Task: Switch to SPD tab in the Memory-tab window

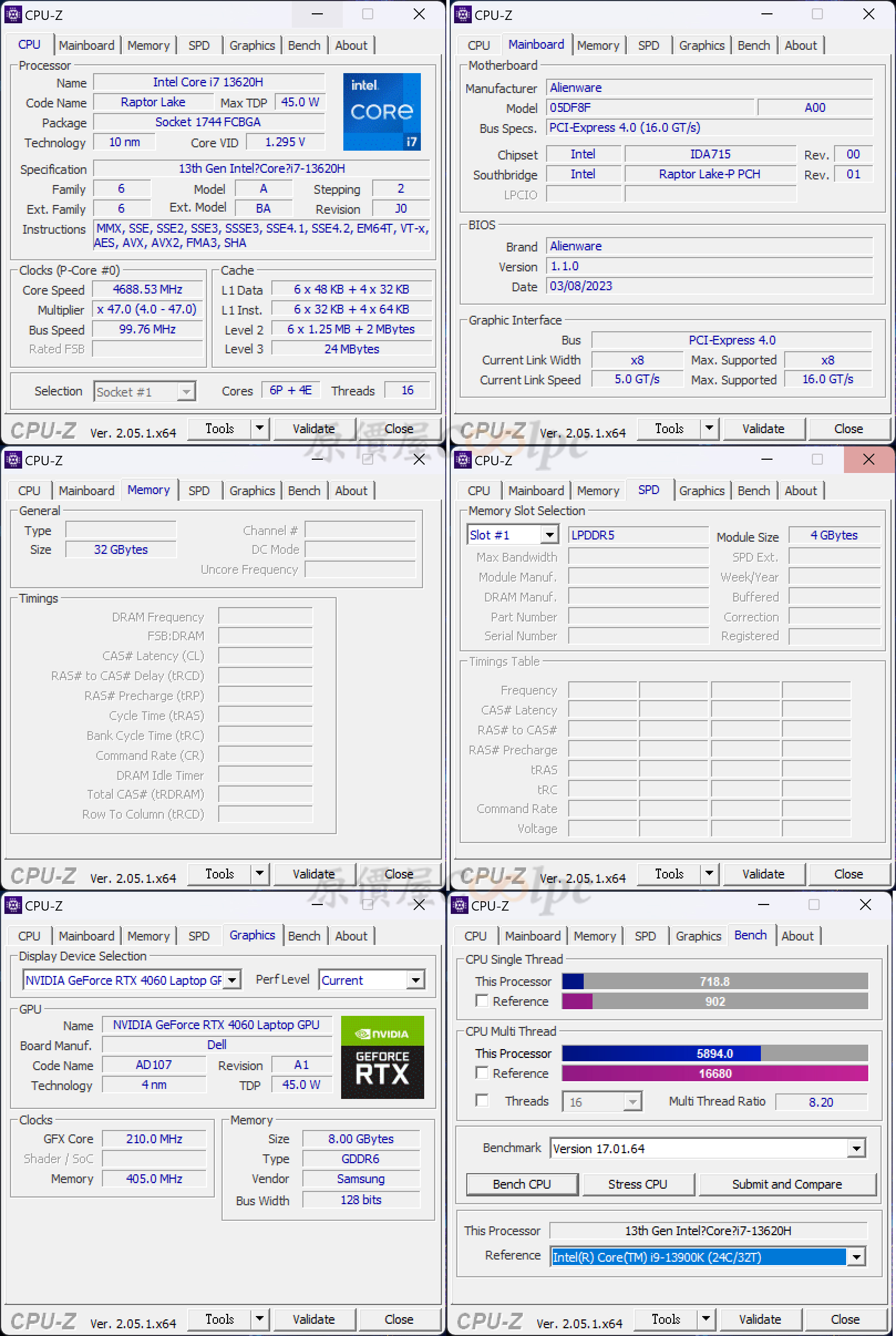Action: 199,490
